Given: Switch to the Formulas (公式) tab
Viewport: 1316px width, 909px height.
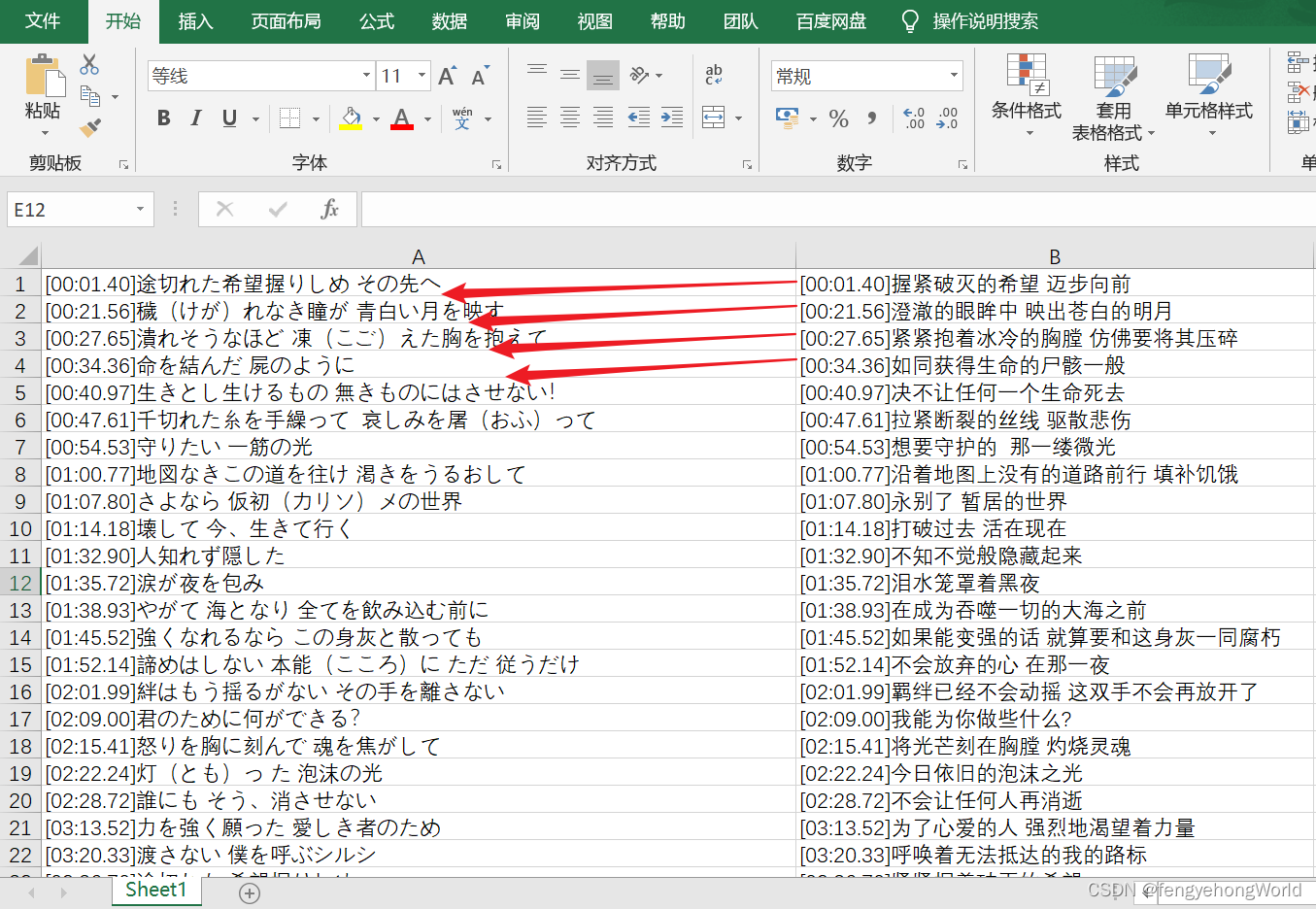Looking at the screenshot, I should click(377, 21).
